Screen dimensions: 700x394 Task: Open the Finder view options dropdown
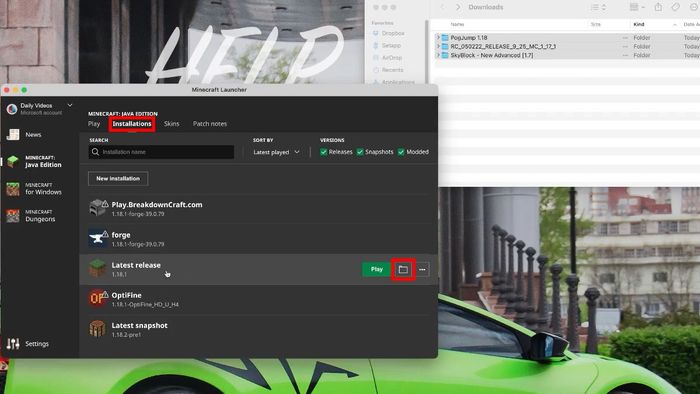(598, 7)
